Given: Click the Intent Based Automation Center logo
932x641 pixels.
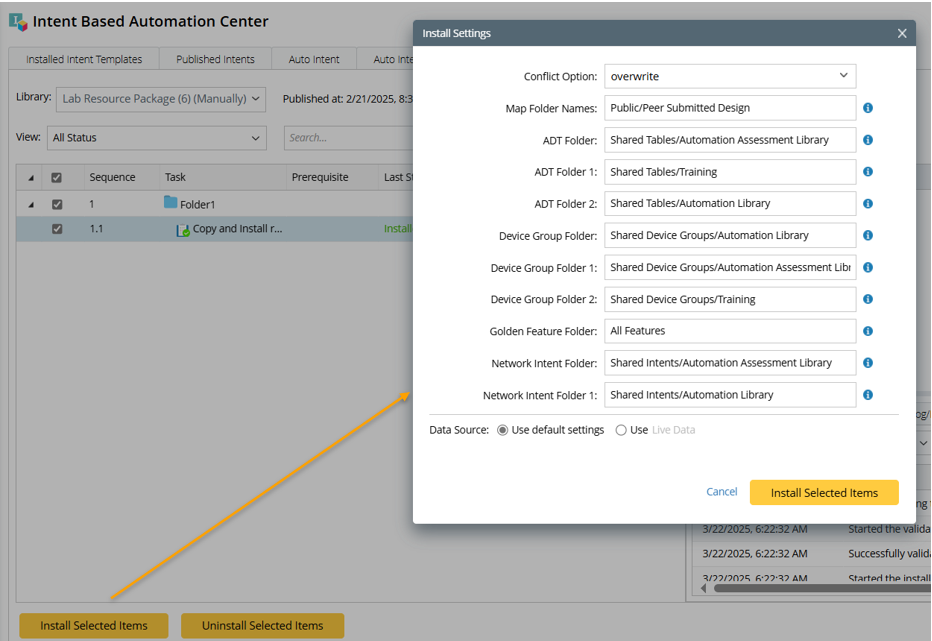Looking at the screenshot, I should point(18,21).
